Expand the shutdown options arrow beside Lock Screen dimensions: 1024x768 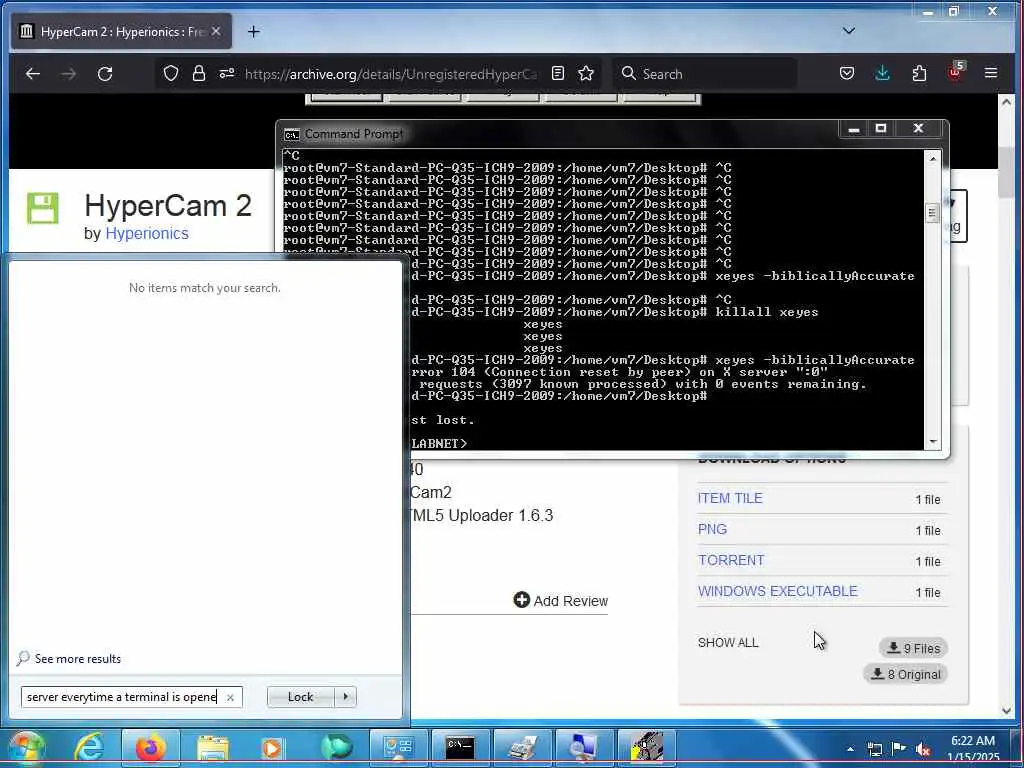(345, 697)
